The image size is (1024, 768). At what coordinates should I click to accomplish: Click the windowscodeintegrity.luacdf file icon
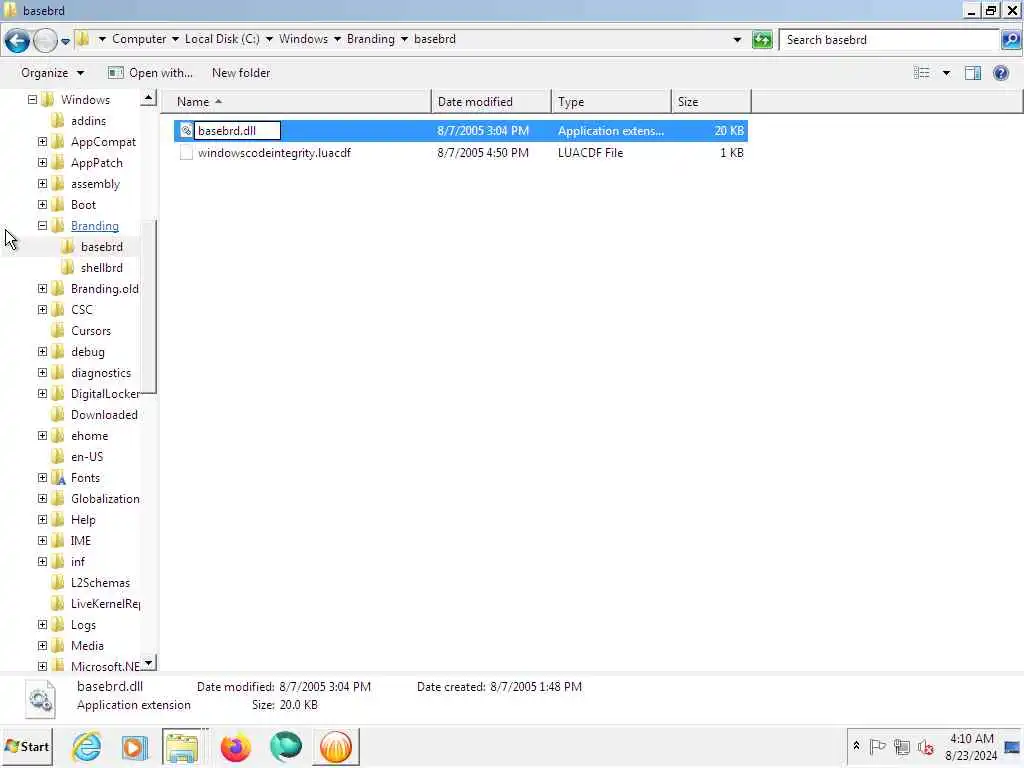pos(186,153)
